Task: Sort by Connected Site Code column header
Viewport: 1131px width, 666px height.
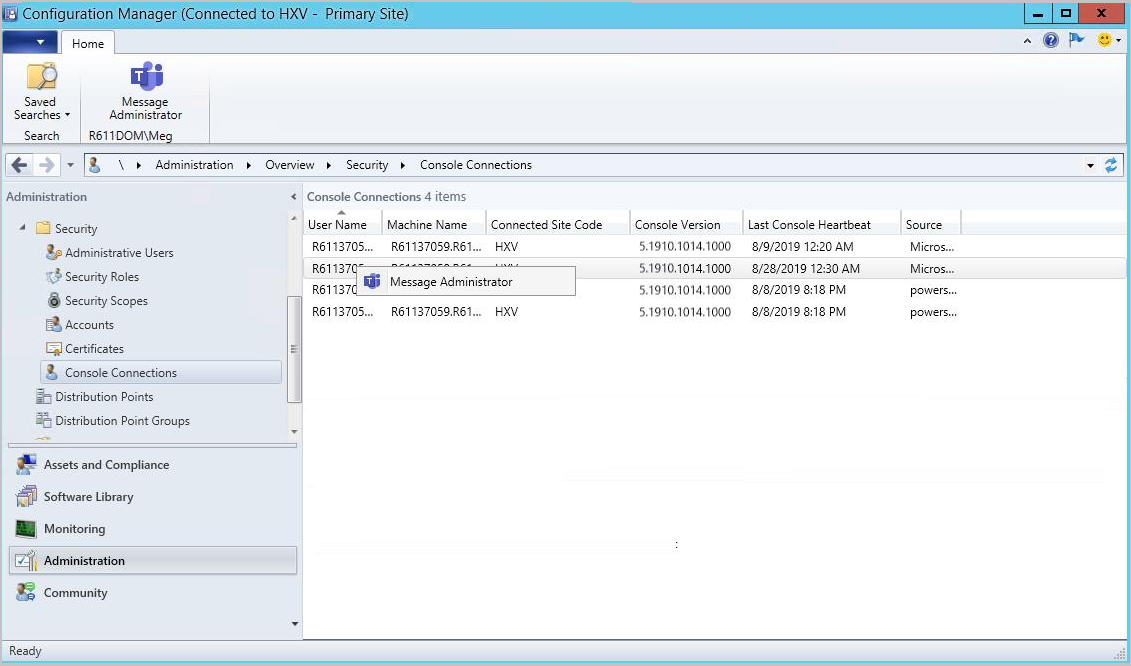Action: (x=558, y=224)
